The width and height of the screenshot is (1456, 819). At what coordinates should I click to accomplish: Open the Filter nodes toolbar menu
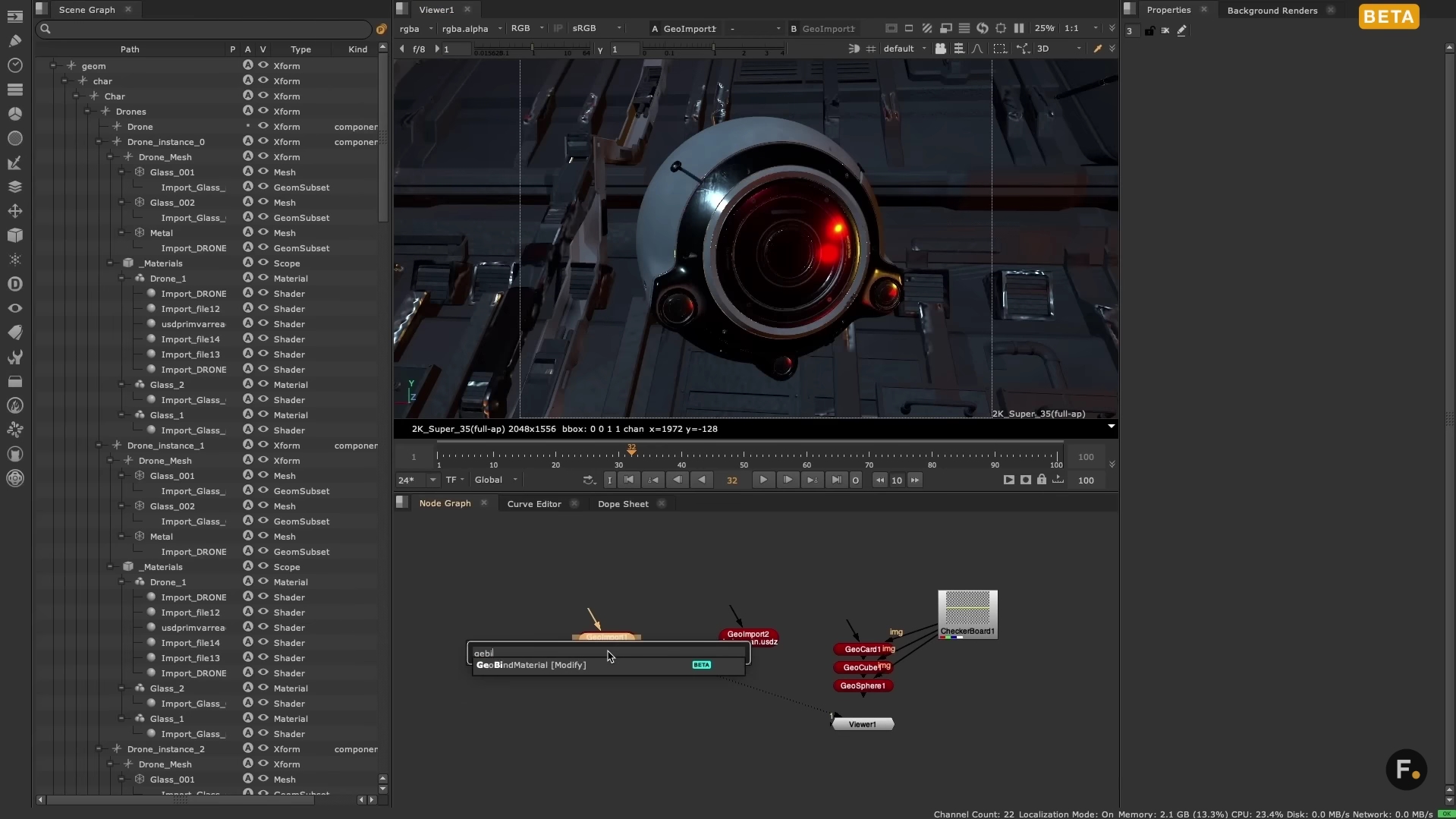coord(14,138)
